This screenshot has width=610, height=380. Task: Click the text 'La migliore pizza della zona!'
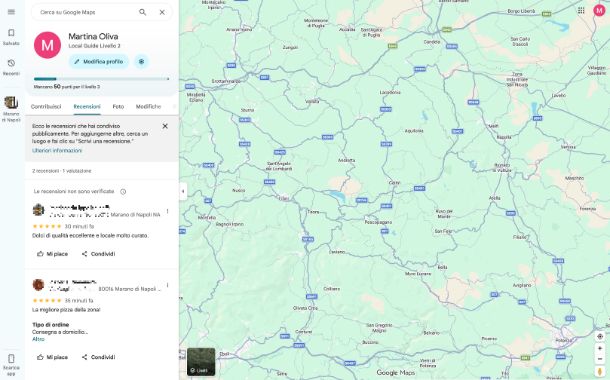66,310
